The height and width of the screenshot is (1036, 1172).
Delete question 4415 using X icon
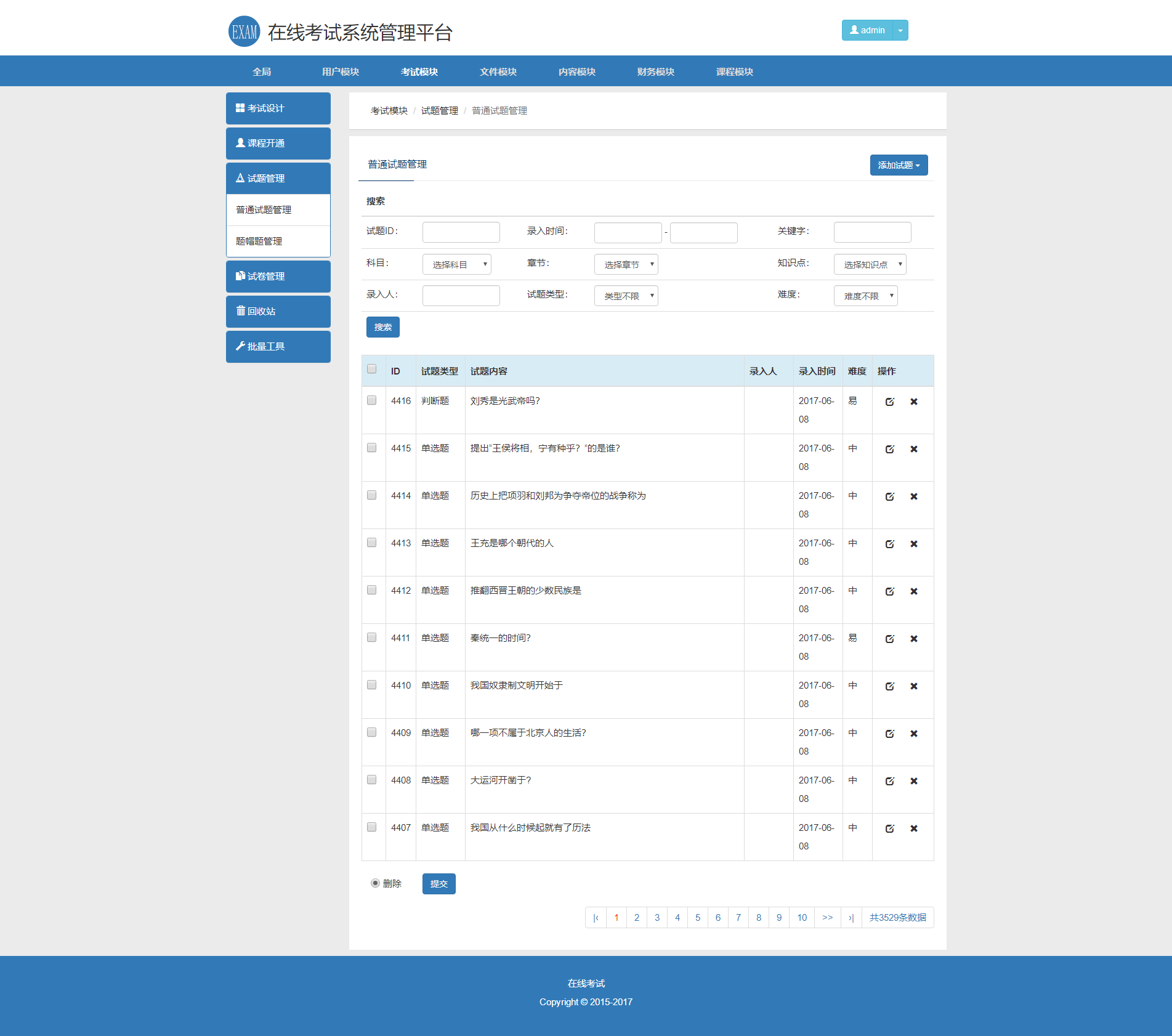pyautogui.click(x=914, y=449)
